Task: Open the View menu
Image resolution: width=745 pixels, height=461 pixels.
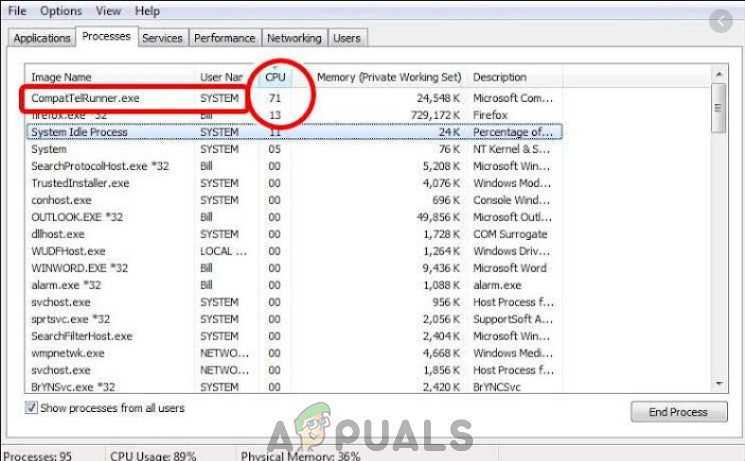Action: click(x=108, y=11)
